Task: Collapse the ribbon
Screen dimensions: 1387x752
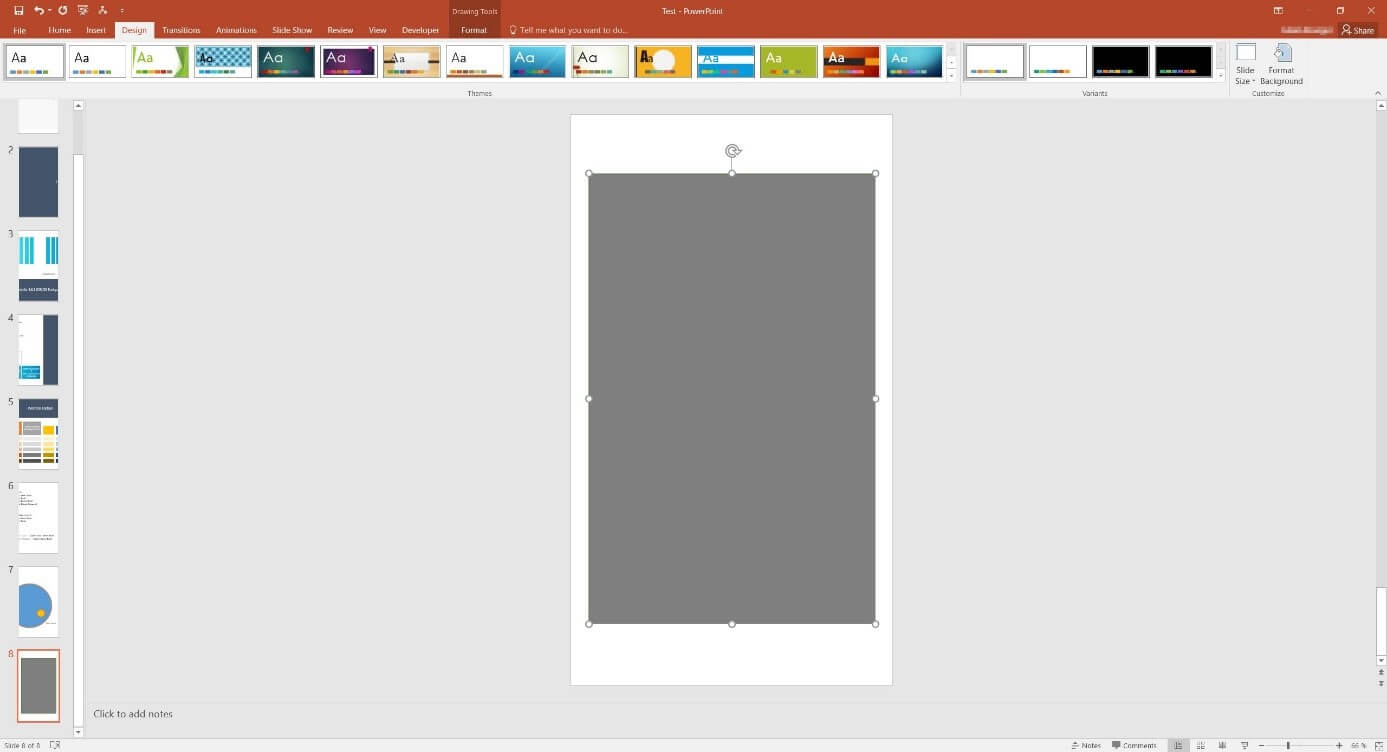Action: tap(1378, 92)
